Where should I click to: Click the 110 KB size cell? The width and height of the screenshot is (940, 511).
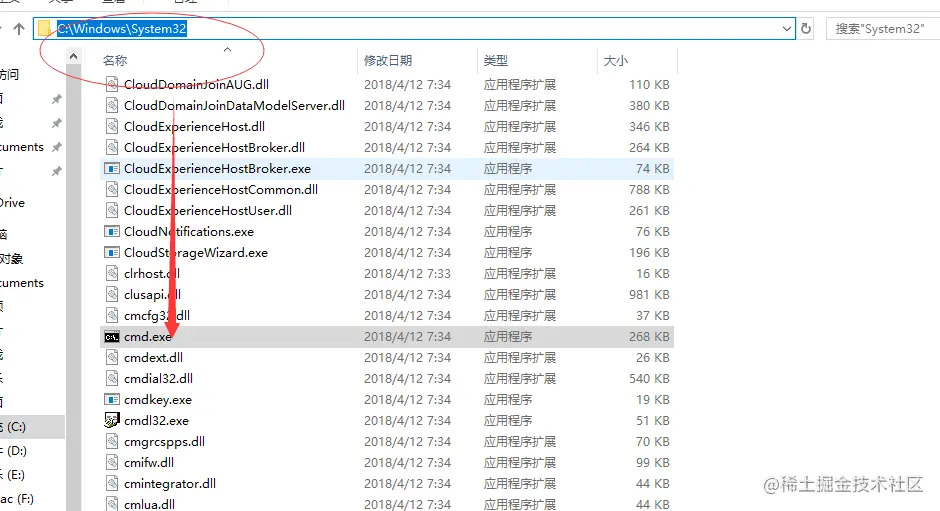[x=649, y=85]
